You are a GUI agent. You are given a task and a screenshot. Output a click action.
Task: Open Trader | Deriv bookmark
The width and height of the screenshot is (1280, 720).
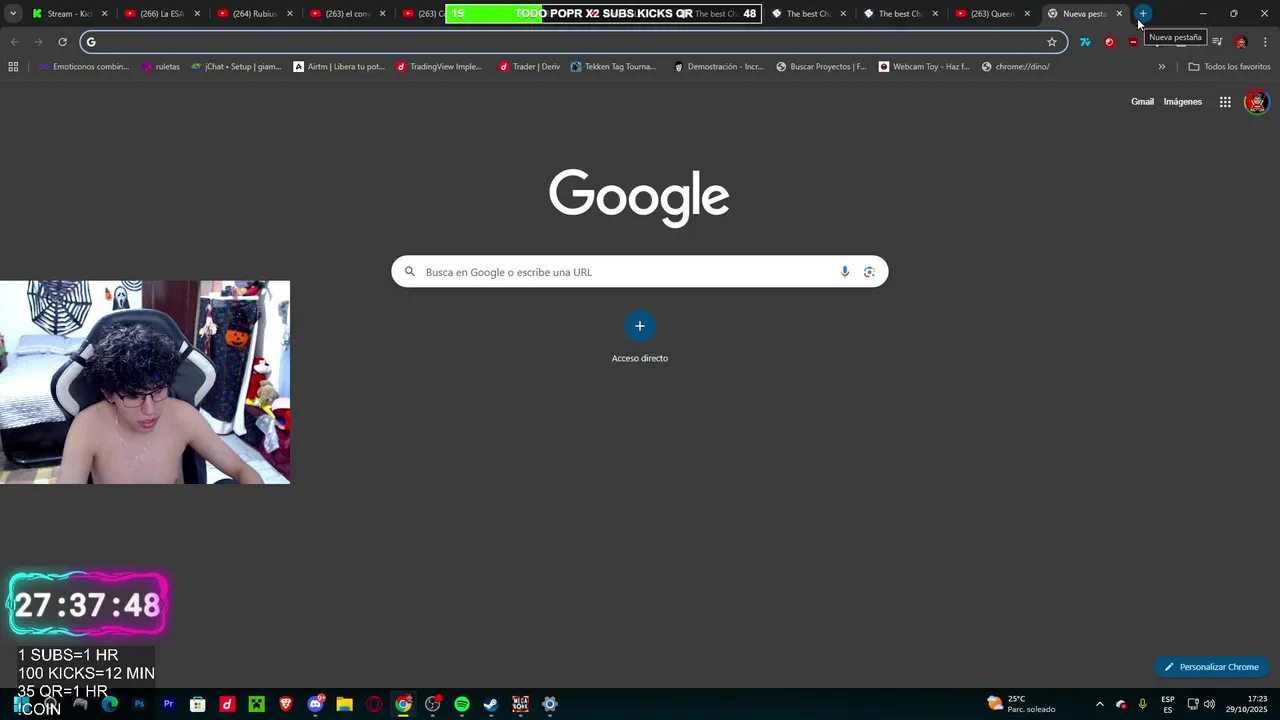(x=530, y=67)
